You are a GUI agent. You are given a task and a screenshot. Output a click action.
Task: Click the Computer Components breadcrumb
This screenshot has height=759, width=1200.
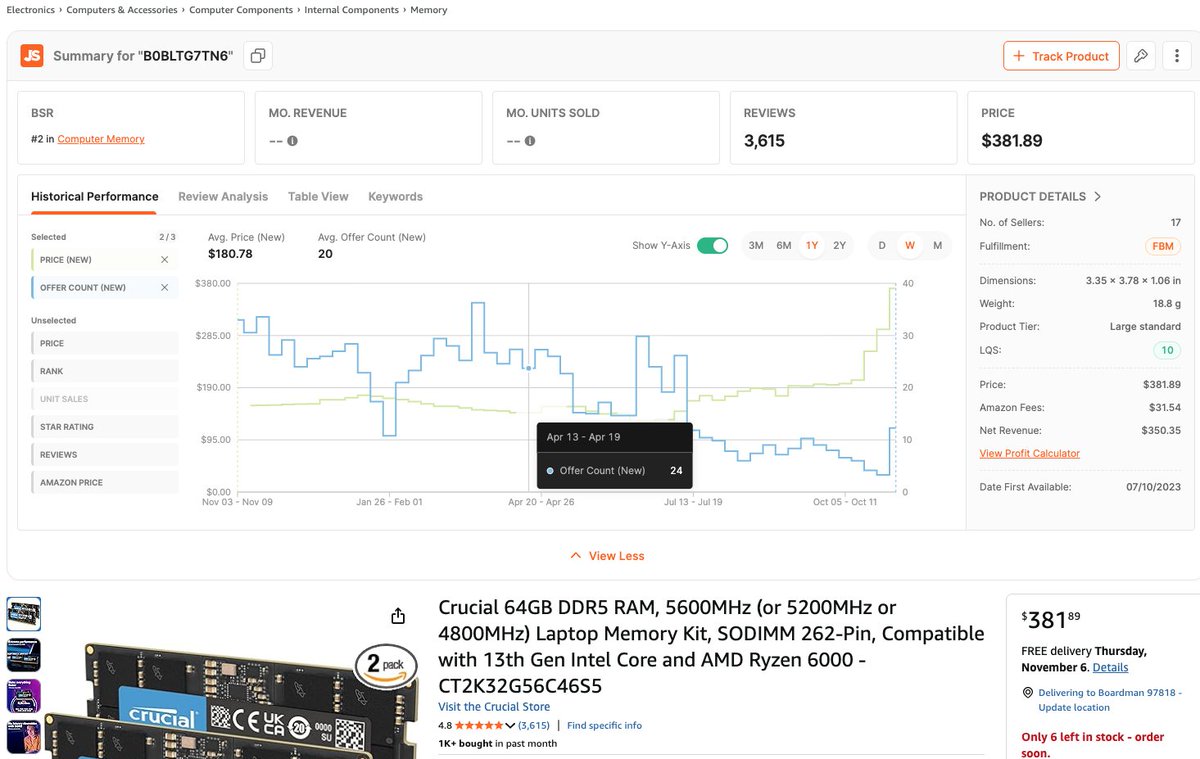point(241,10)
